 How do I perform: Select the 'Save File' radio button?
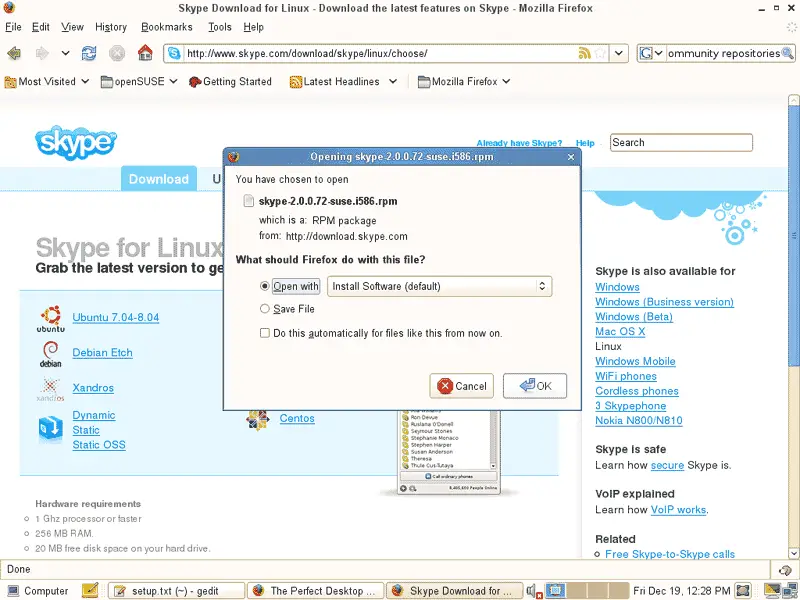pyautogui.click(x=264, y=309)
